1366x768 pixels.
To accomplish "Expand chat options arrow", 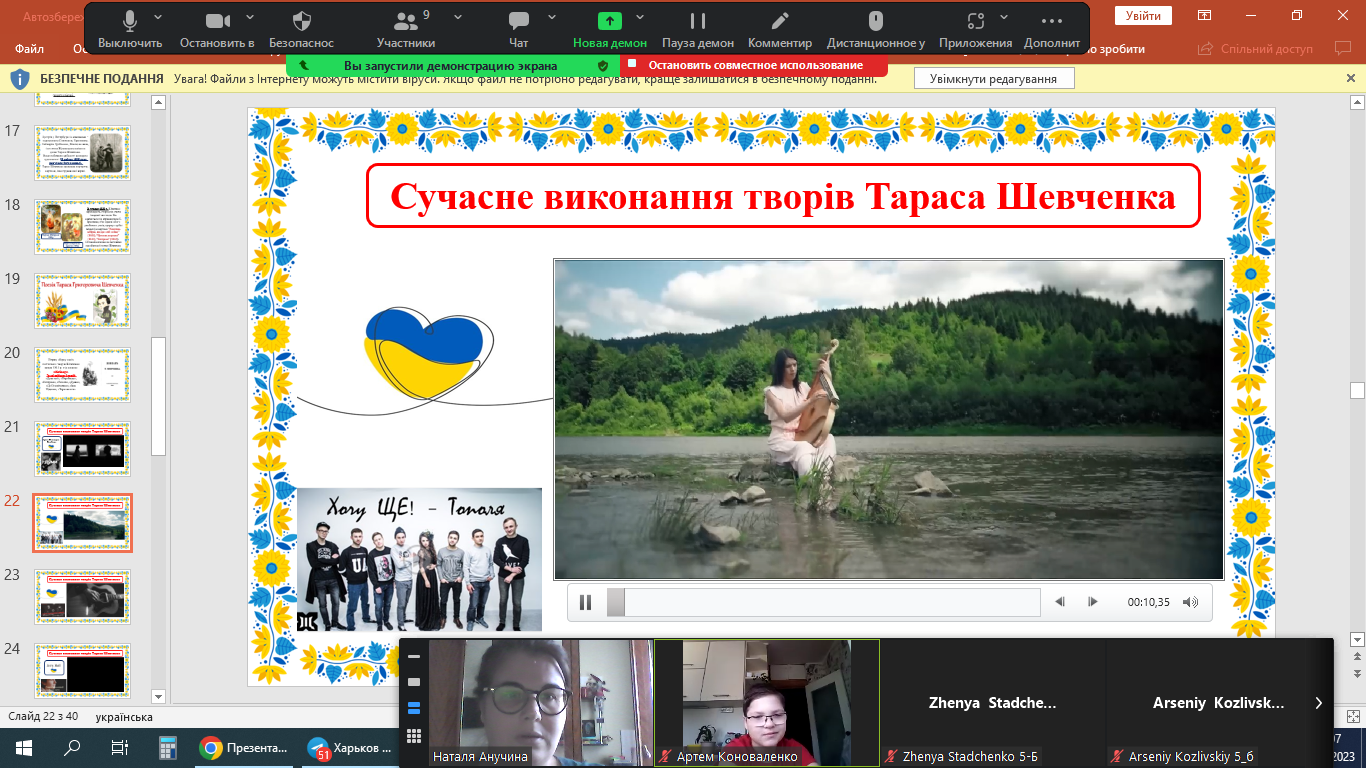I will point(550,17).
